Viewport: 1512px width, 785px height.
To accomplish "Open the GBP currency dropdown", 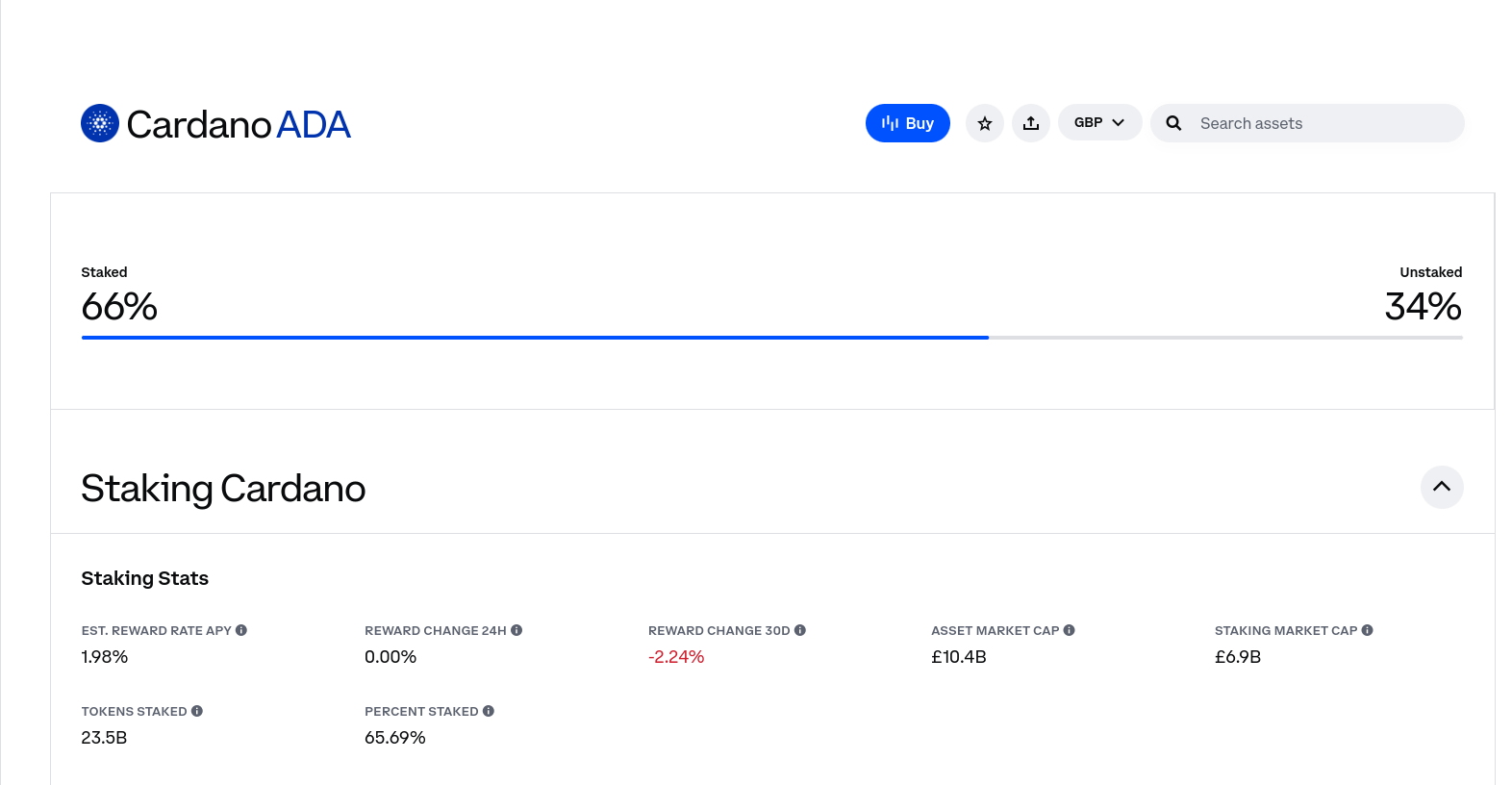I will 1099,122.
